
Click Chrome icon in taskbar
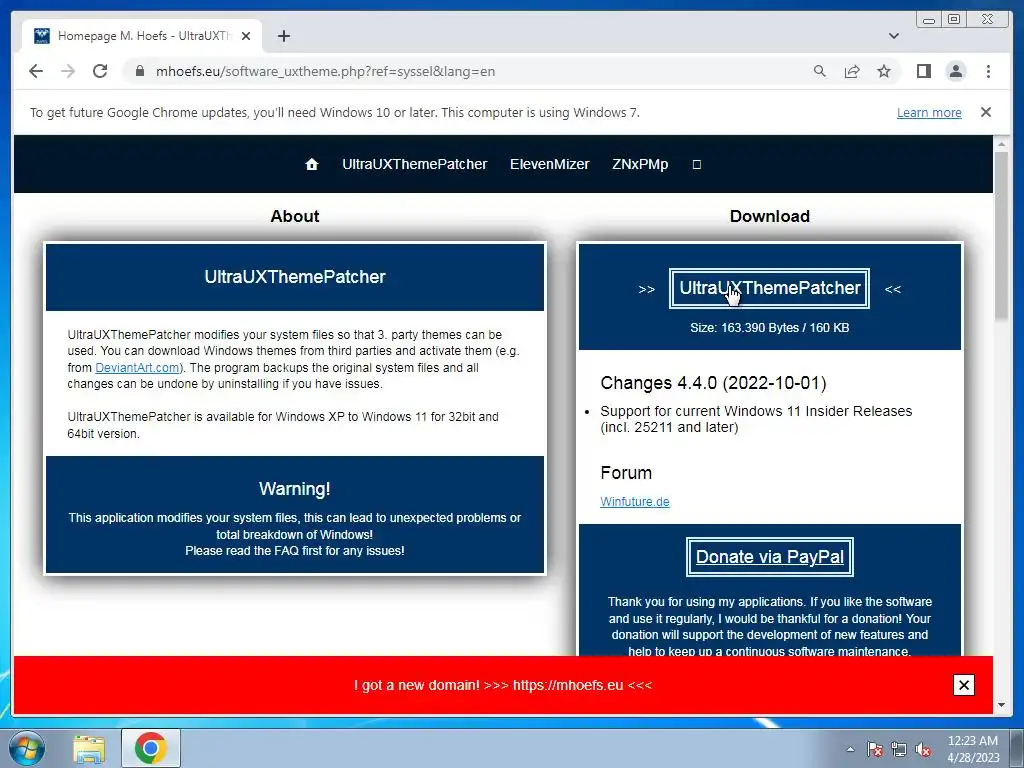tap(151, 748)
